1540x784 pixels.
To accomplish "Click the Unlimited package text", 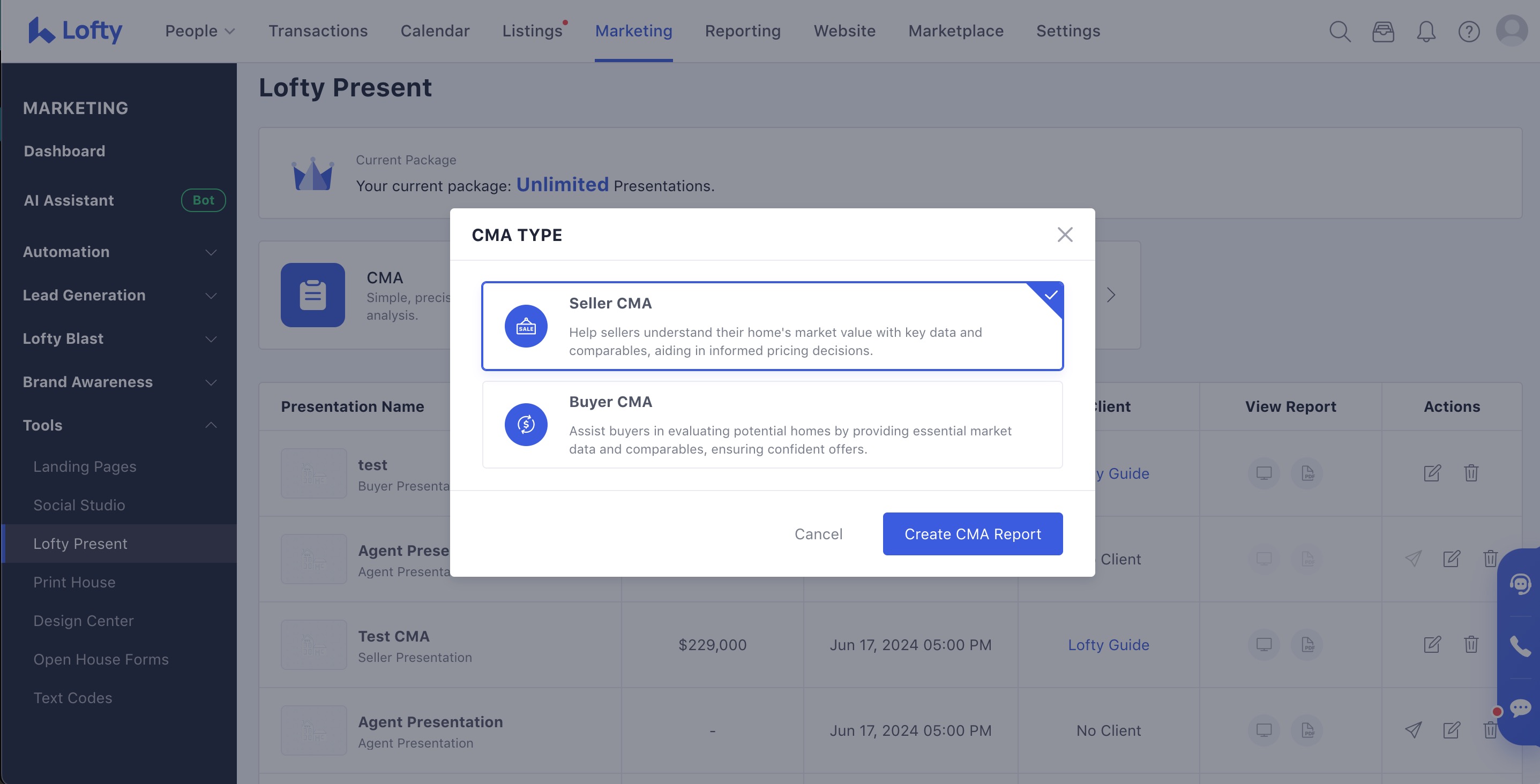I will [562, 184].
